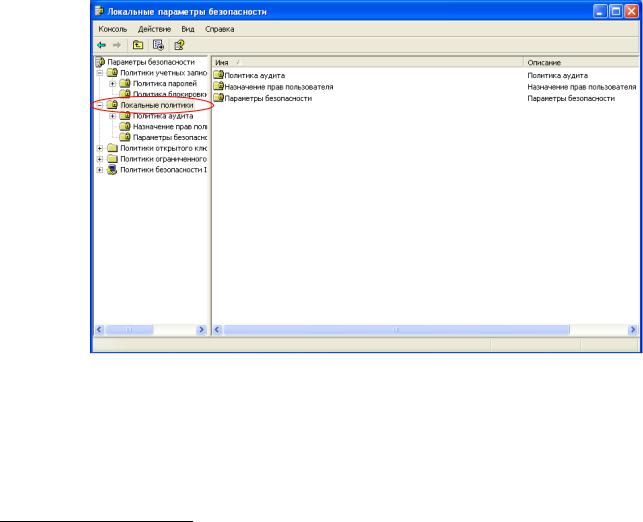This screenshot has height=522, width=643.
Task: Sort list by Имя column header
Action: pyautogui.click(x=368, y=62)
